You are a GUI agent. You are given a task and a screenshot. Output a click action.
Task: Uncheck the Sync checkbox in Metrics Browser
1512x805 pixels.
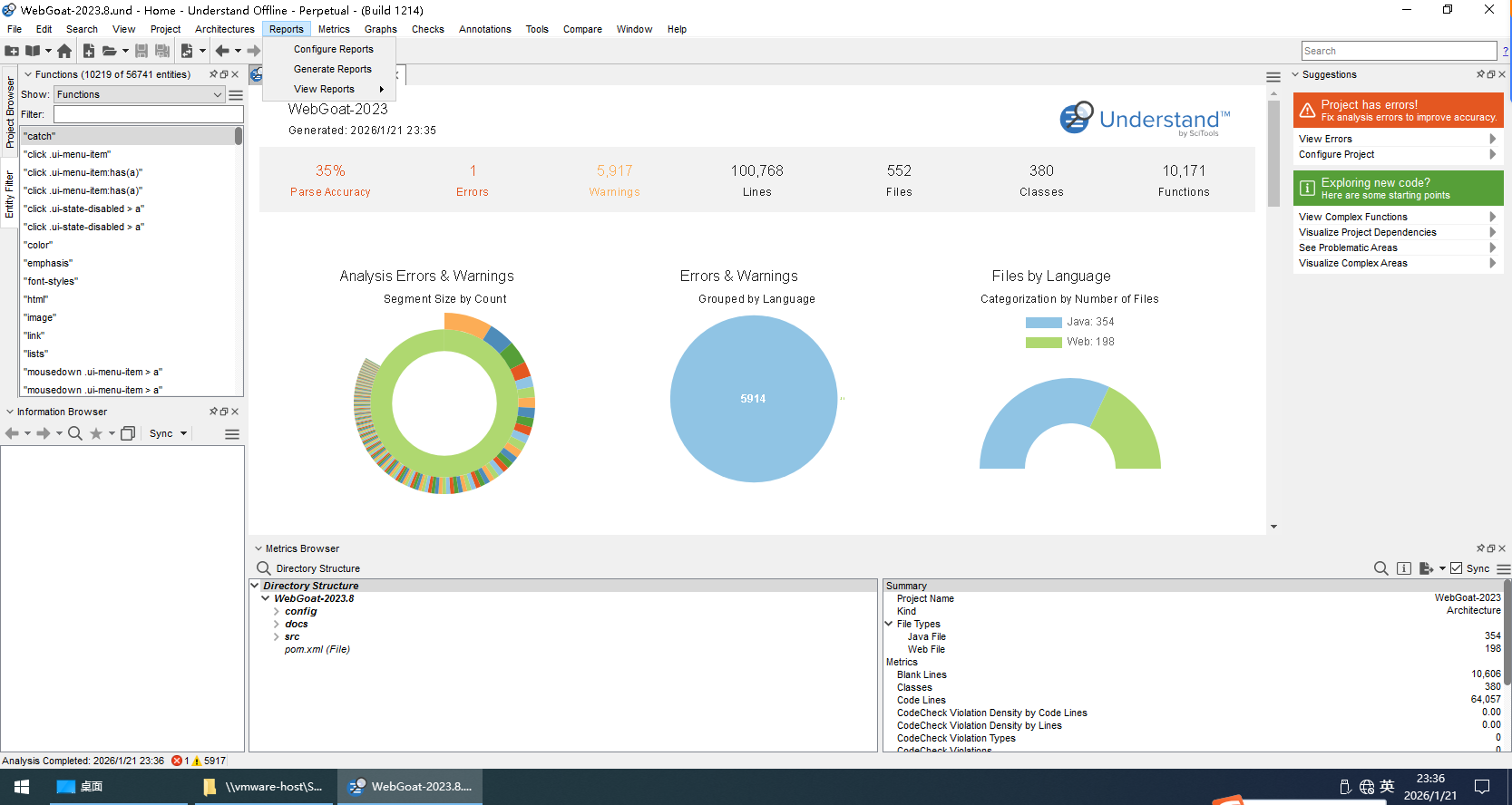pos(1457,568)
